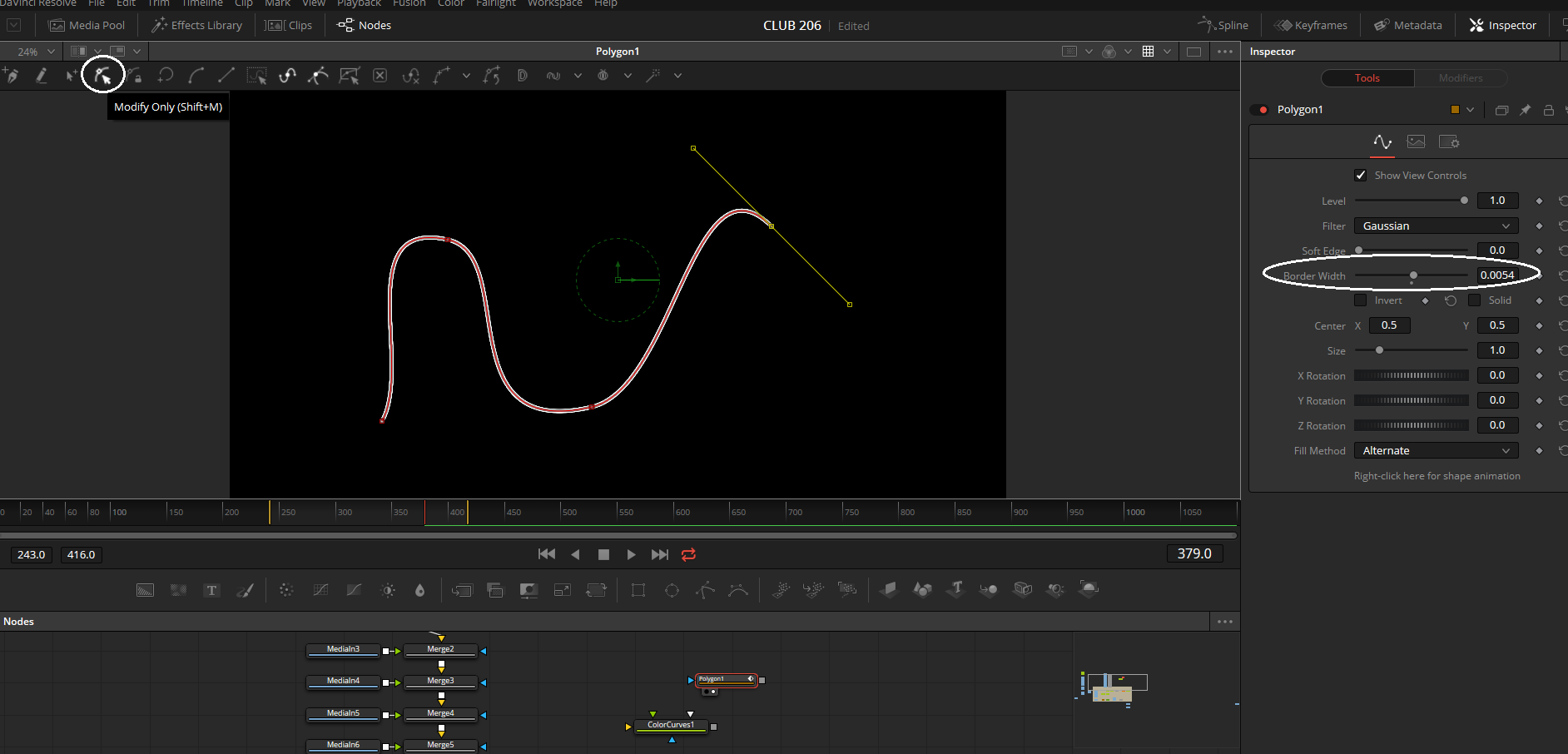Add the Brightness Contrast node
The height and width of the screenshot is (754, 1568).
(388, 590)
